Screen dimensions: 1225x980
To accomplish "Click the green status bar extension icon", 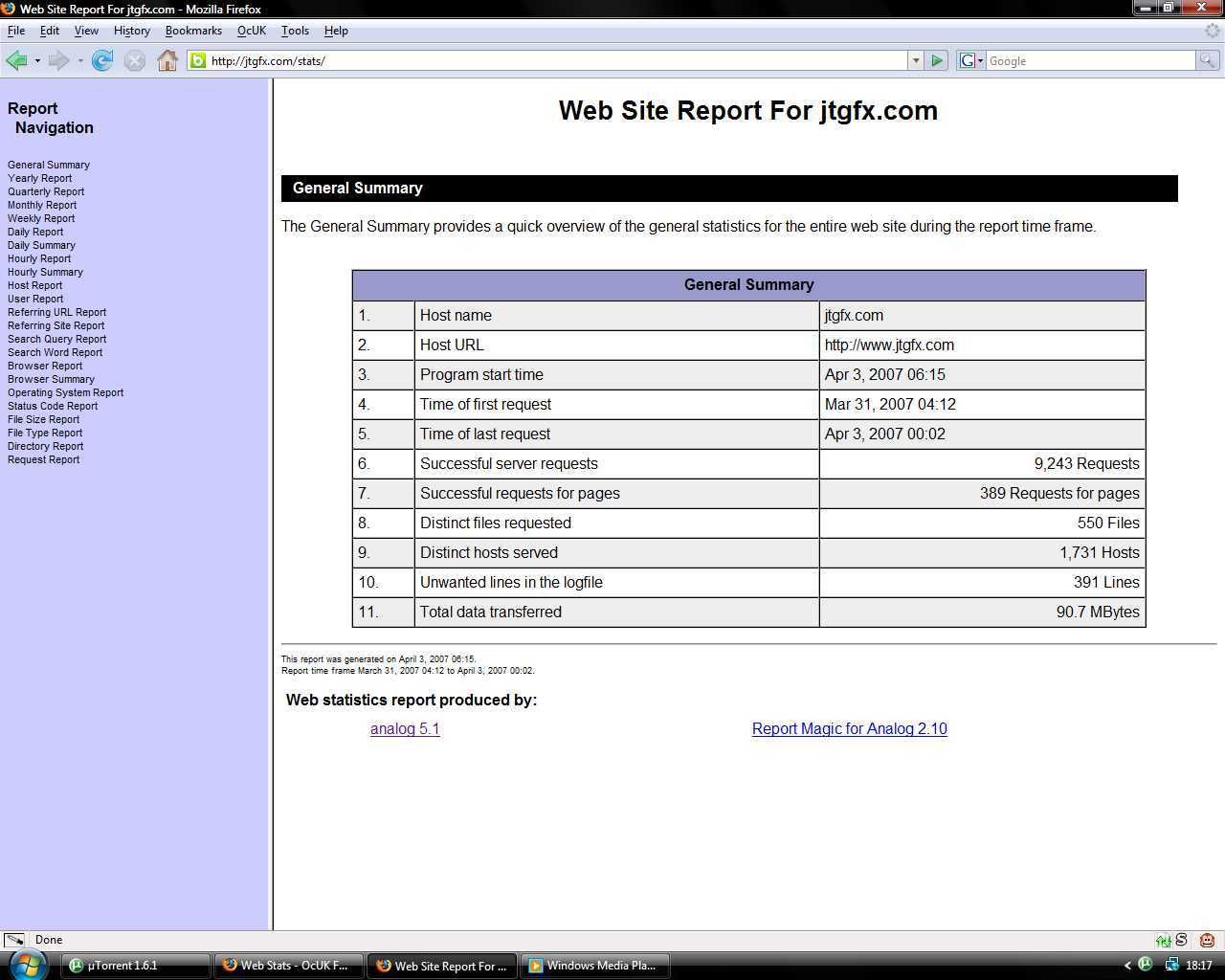I will pyautogui.click(x=1163, y=940).
